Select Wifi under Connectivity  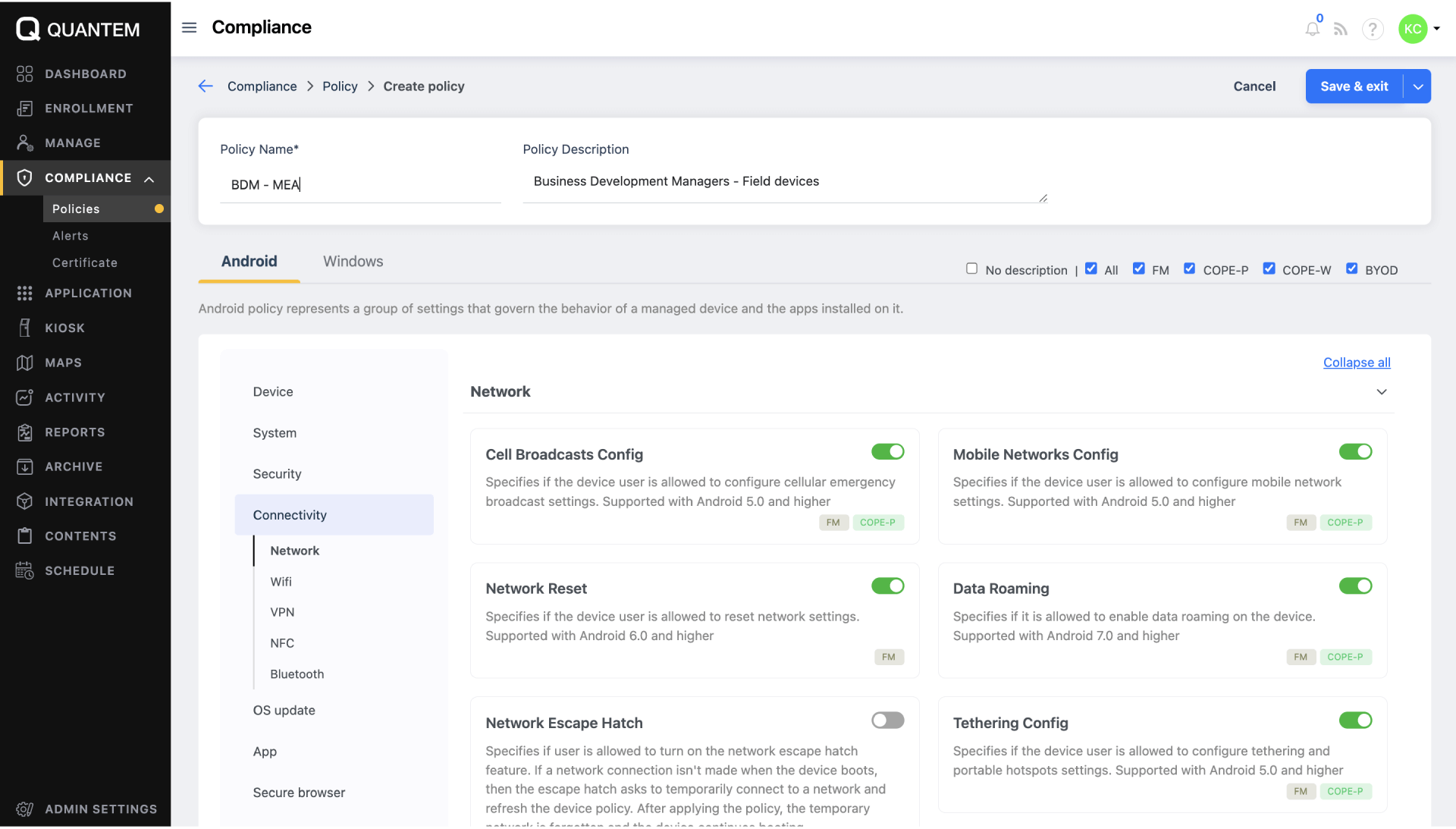point(281,582)
